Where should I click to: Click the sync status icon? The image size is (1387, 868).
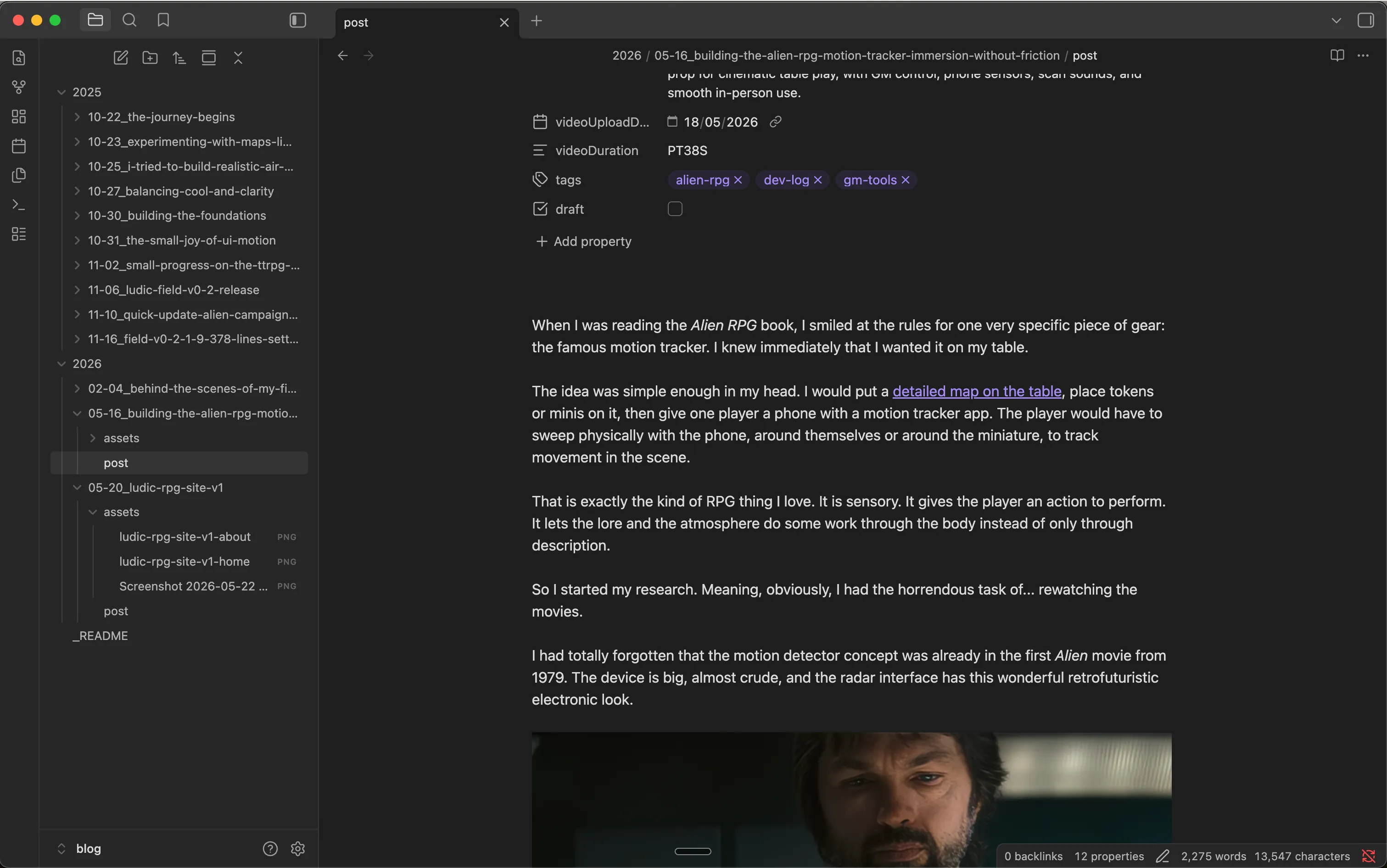(1369, 856)
